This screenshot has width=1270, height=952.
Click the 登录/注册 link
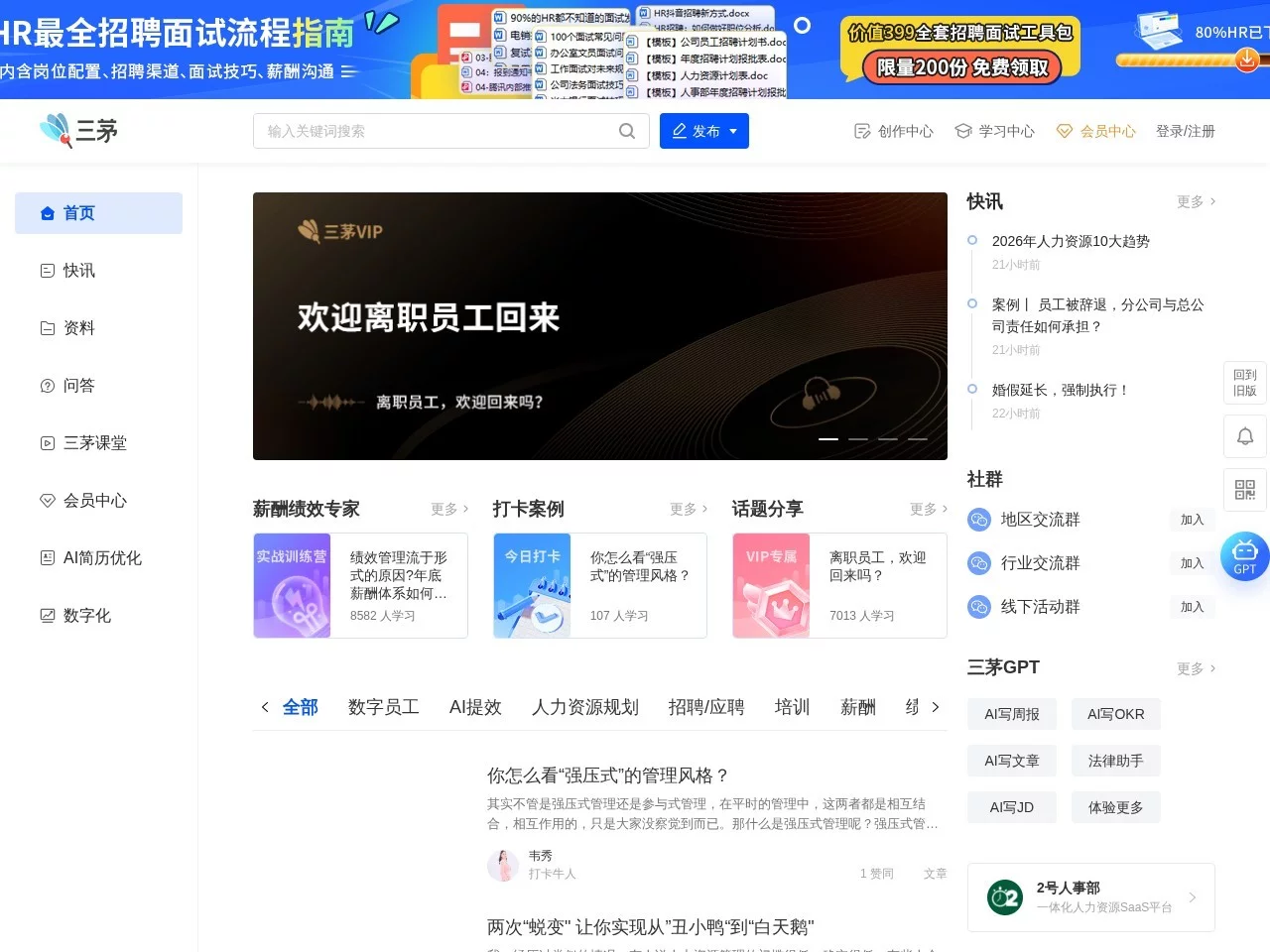1186,130
